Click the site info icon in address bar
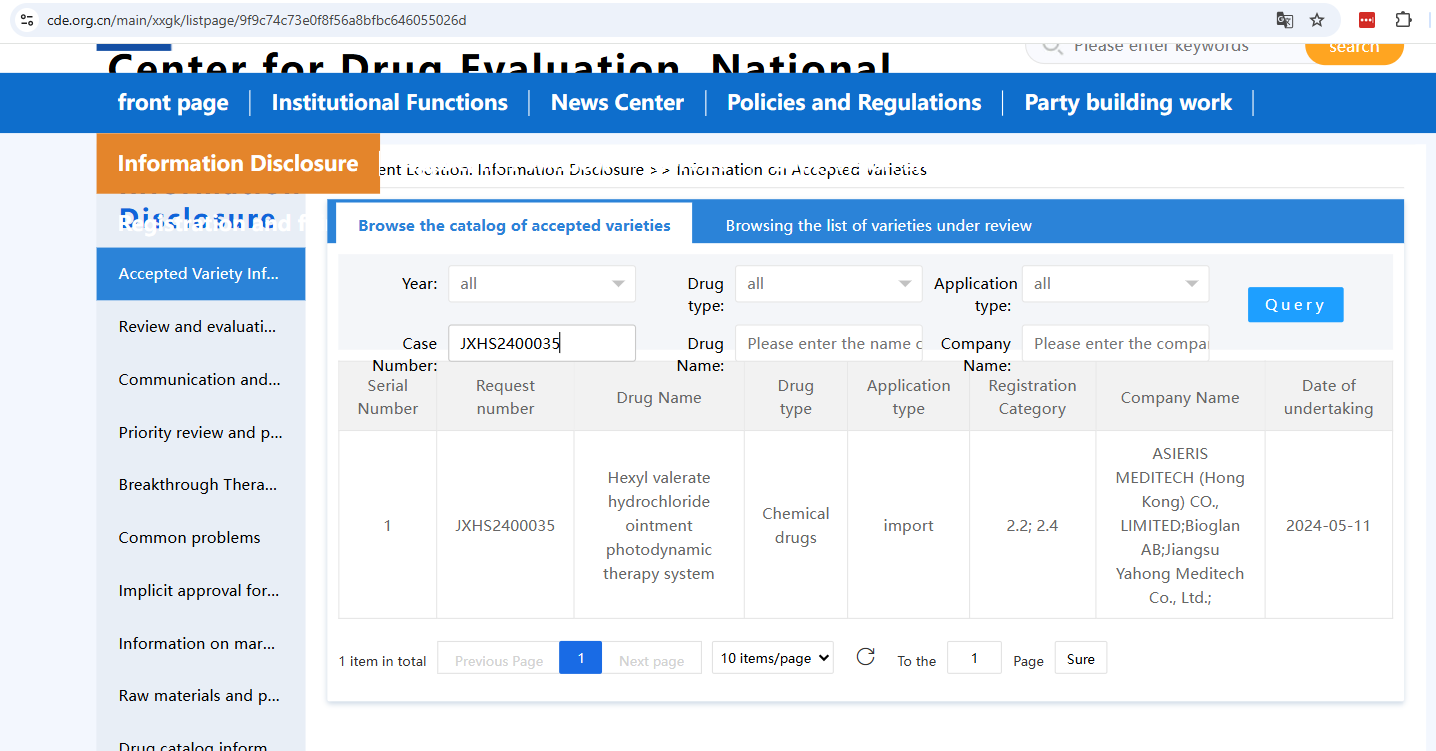1436x751 pixels. pos(27,20)
